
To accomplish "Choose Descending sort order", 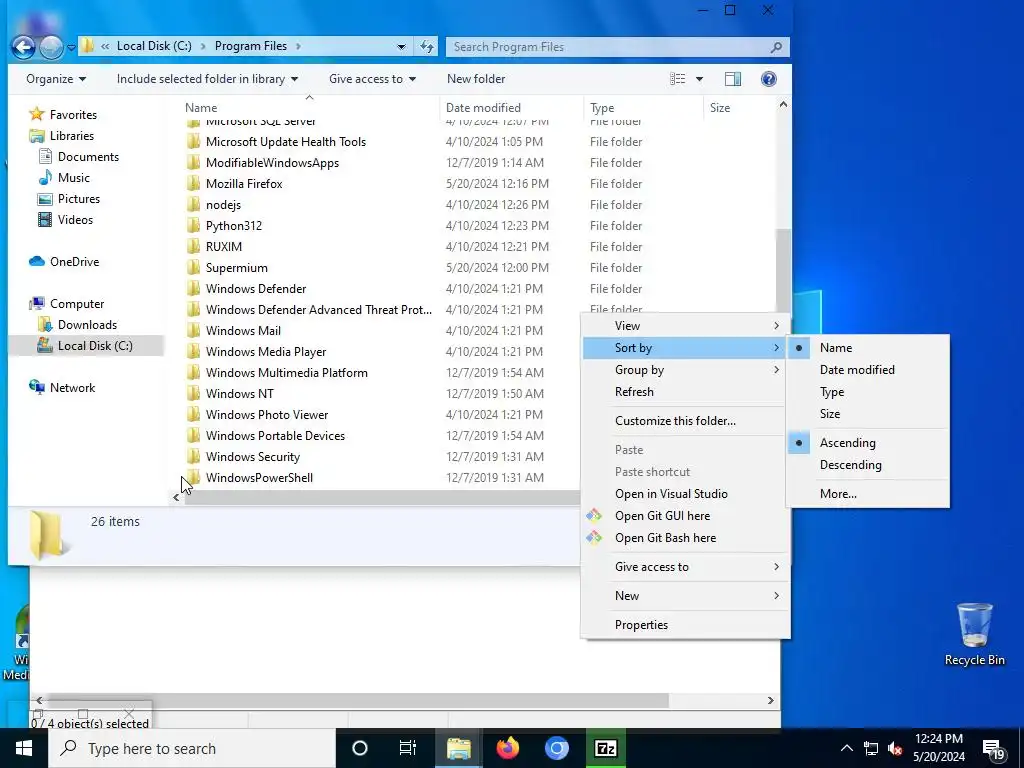I will coord(868,465).
